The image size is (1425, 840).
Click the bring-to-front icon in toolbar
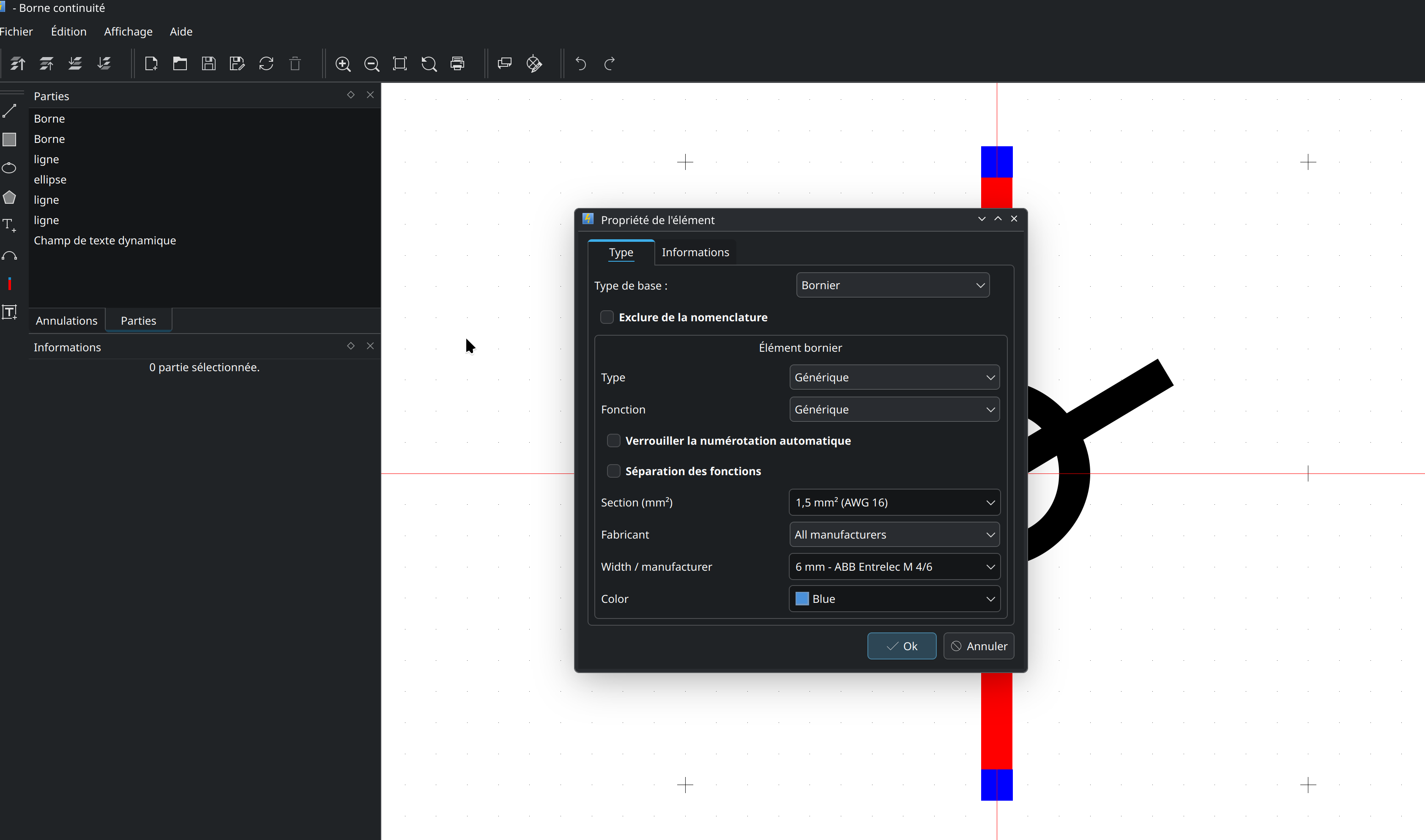click(18, 63)
